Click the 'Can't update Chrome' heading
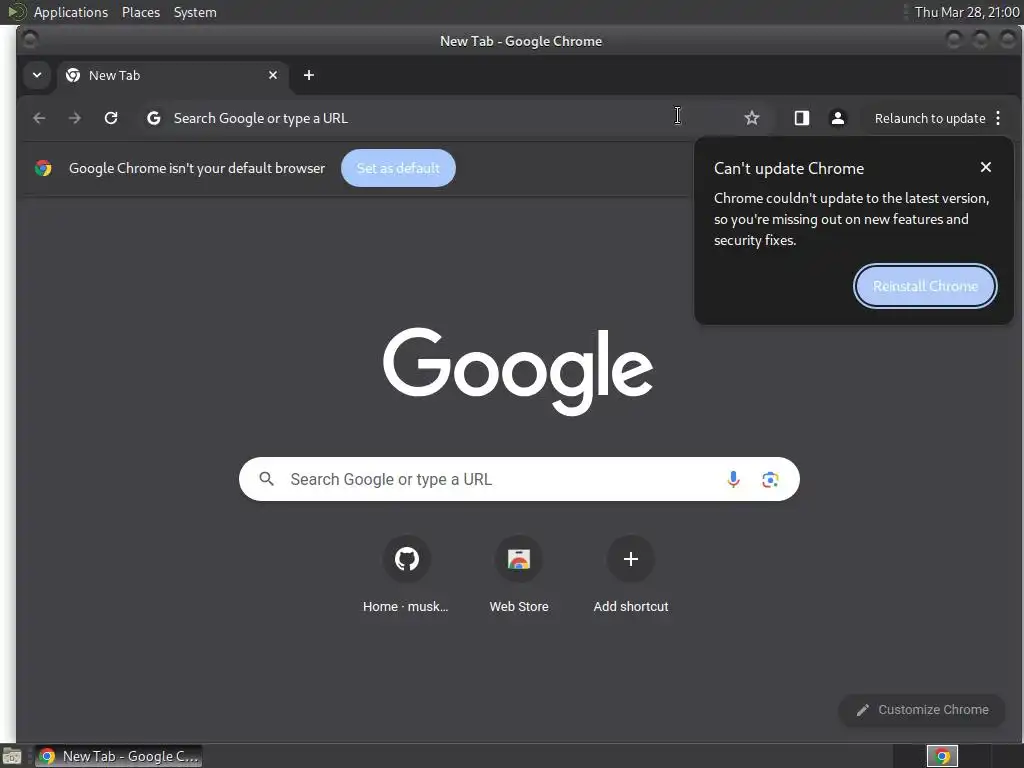The image size is (1024, 768). [789, 168]
